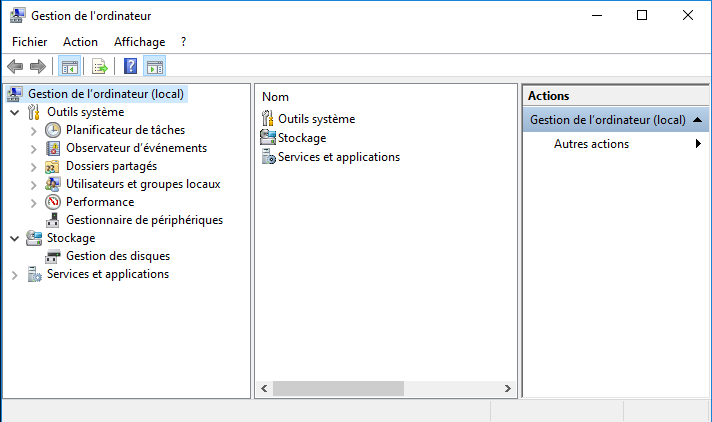Collapse the Outils système tree node

pos(15,112)
